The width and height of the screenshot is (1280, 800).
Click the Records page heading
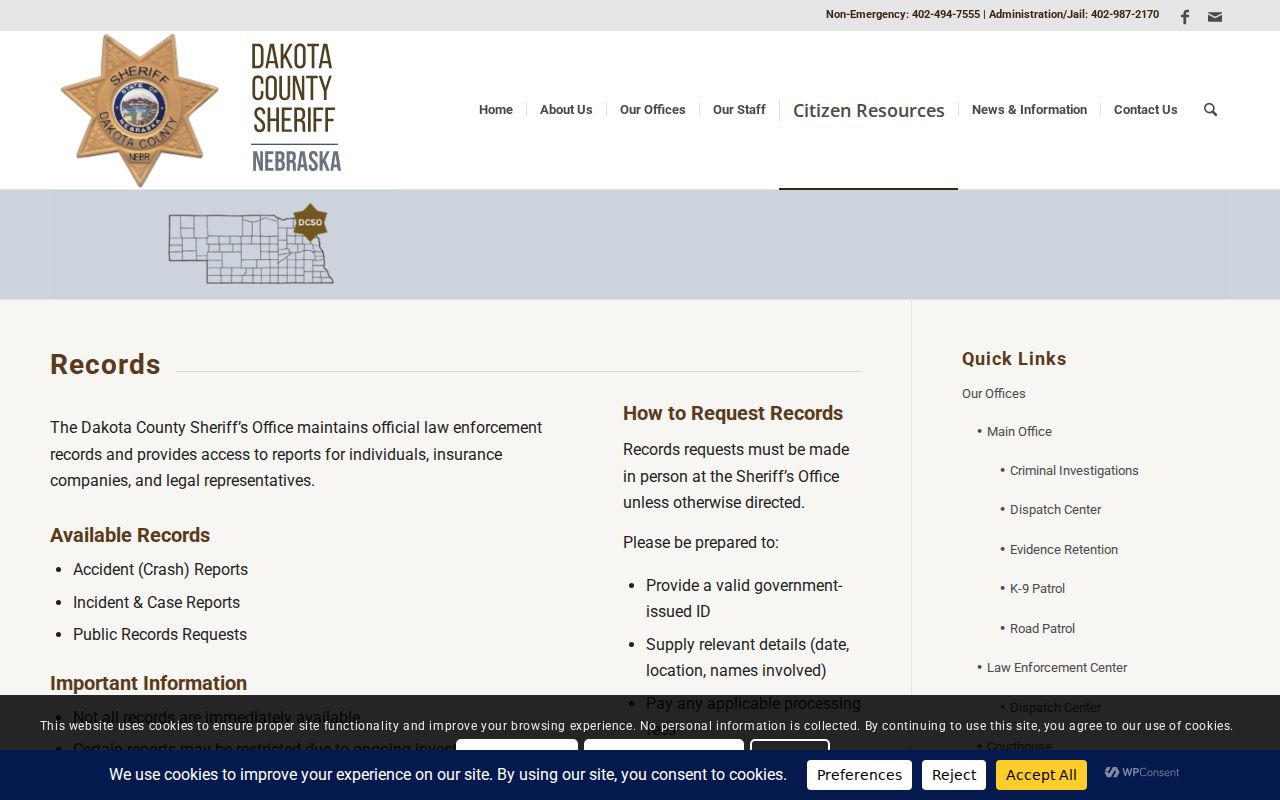[105, 365]
